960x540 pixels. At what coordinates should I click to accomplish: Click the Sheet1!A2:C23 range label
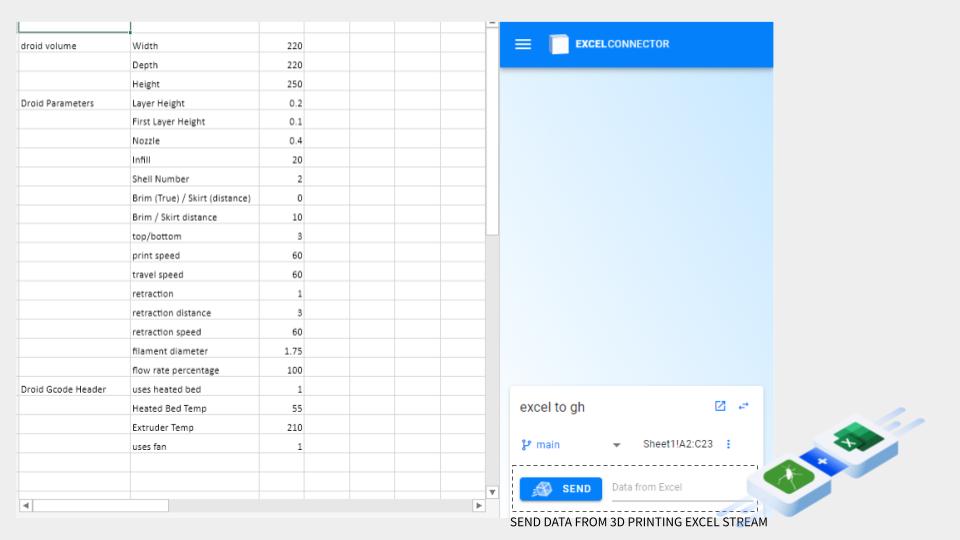[x=678, y=444]
